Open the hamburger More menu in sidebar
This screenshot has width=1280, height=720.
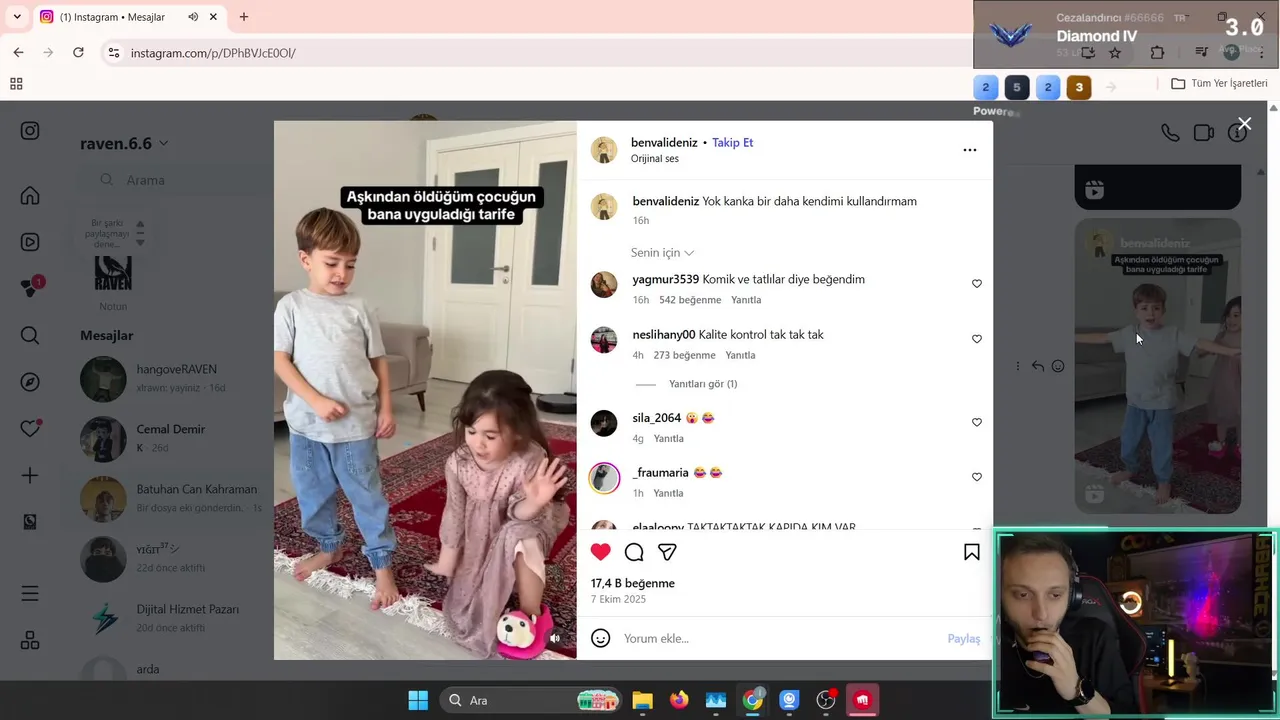[x=30, y=594]
